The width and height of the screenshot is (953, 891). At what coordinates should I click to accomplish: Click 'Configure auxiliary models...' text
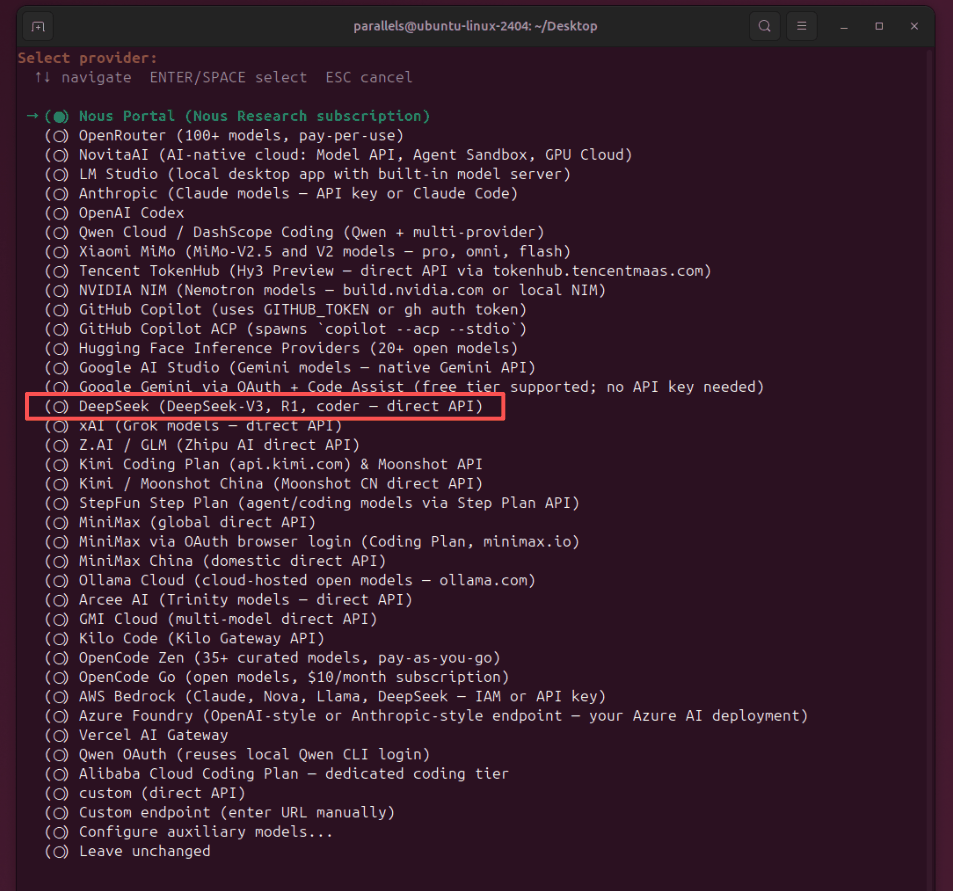[206, 832]
